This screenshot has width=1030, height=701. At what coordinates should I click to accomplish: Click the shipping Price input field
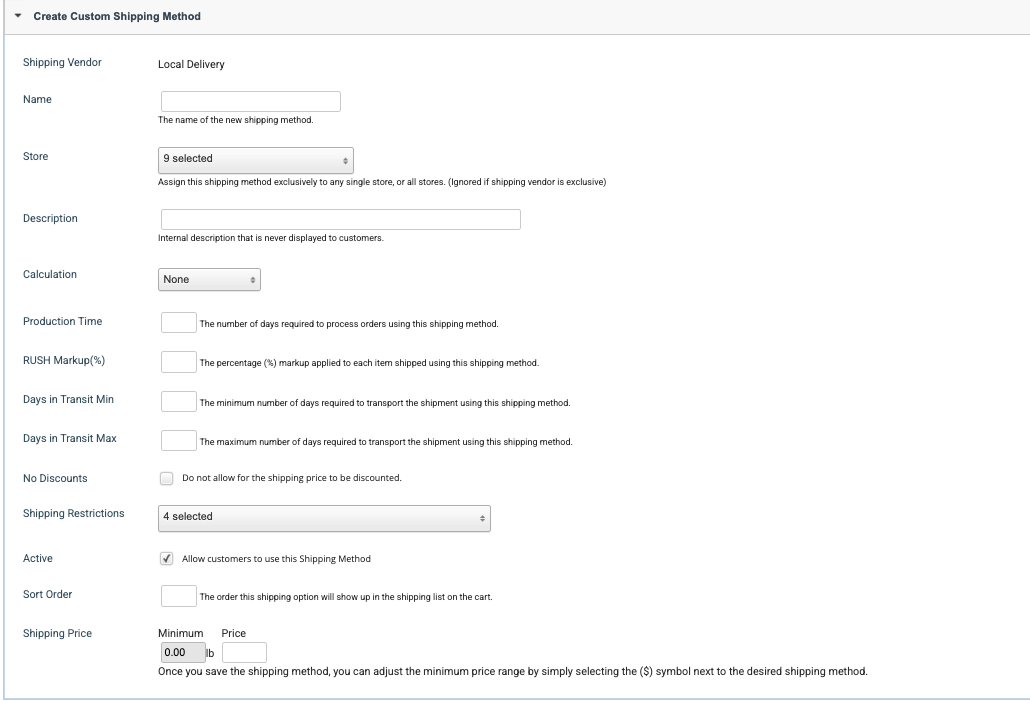244,652
